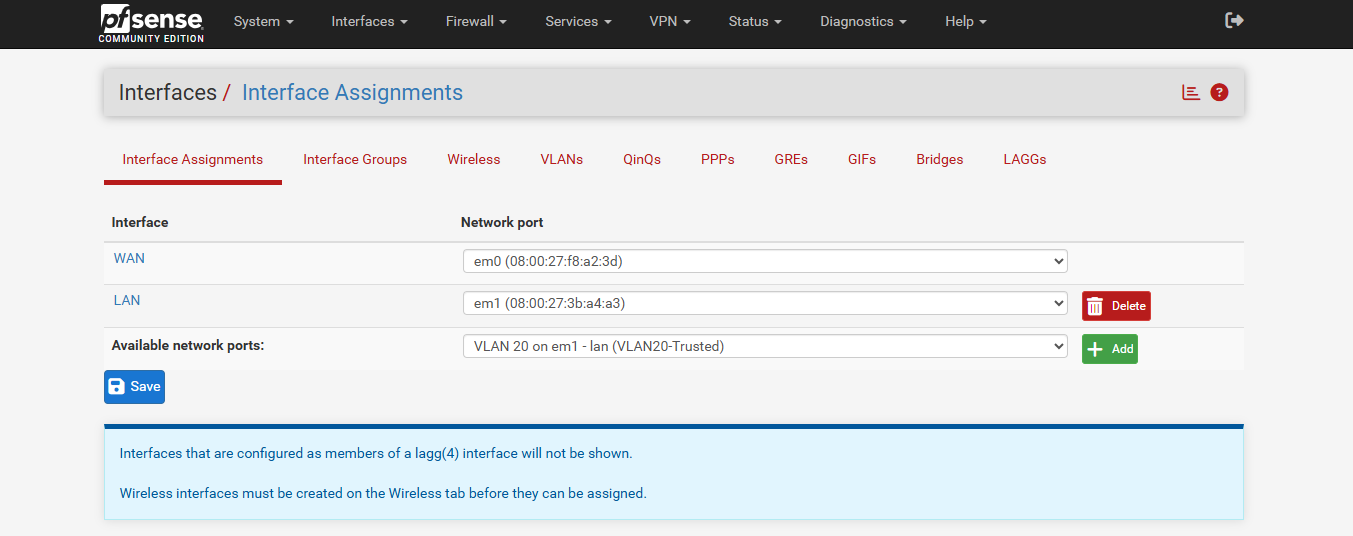Switch to the GIFs tab
Viewport: 1353px width, 536px height.
862,160
